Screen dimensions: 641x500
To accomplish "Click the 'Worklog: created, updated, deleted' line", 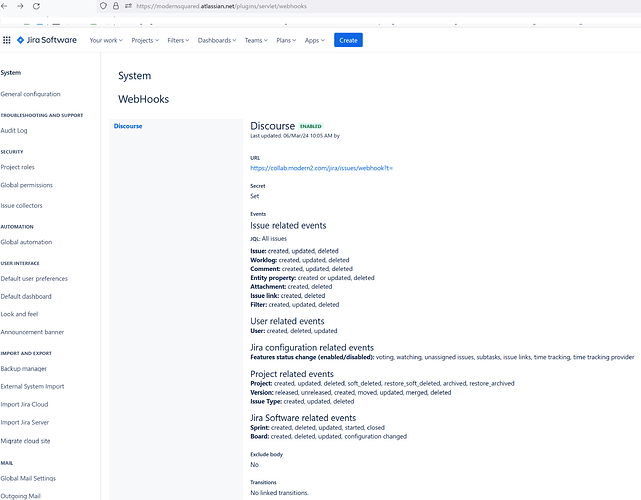I will coord(300,260).
